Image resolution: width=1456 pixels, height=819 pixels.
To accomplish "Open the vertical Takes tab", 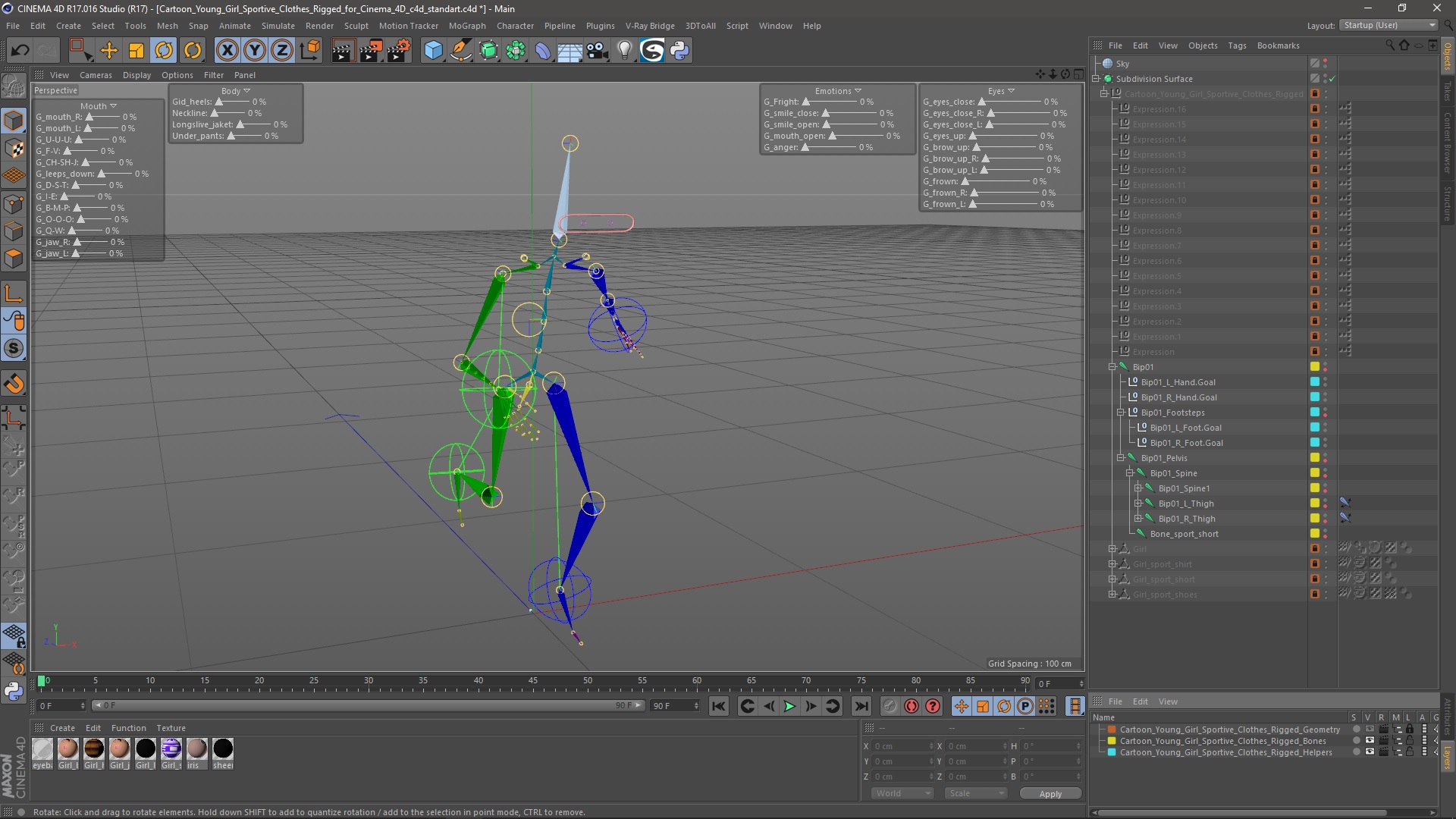I will [x=1448, y=91].
